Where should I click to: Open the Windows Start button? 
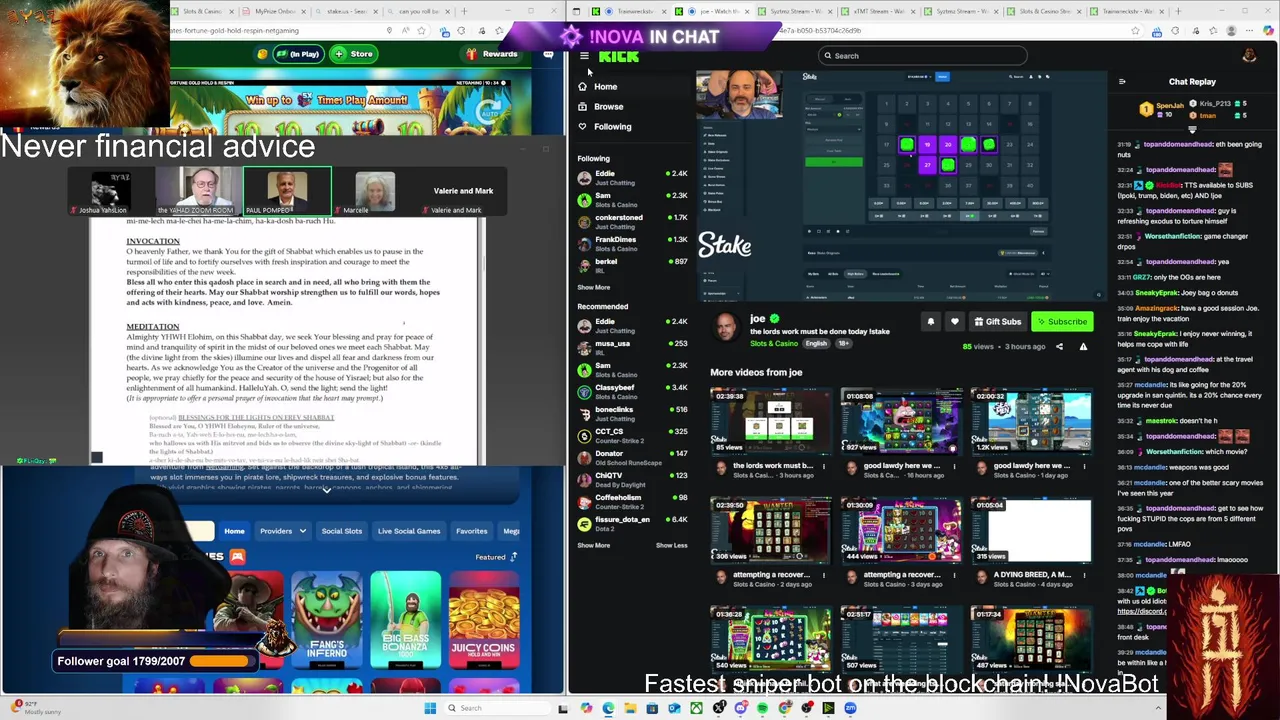[430, 708]
